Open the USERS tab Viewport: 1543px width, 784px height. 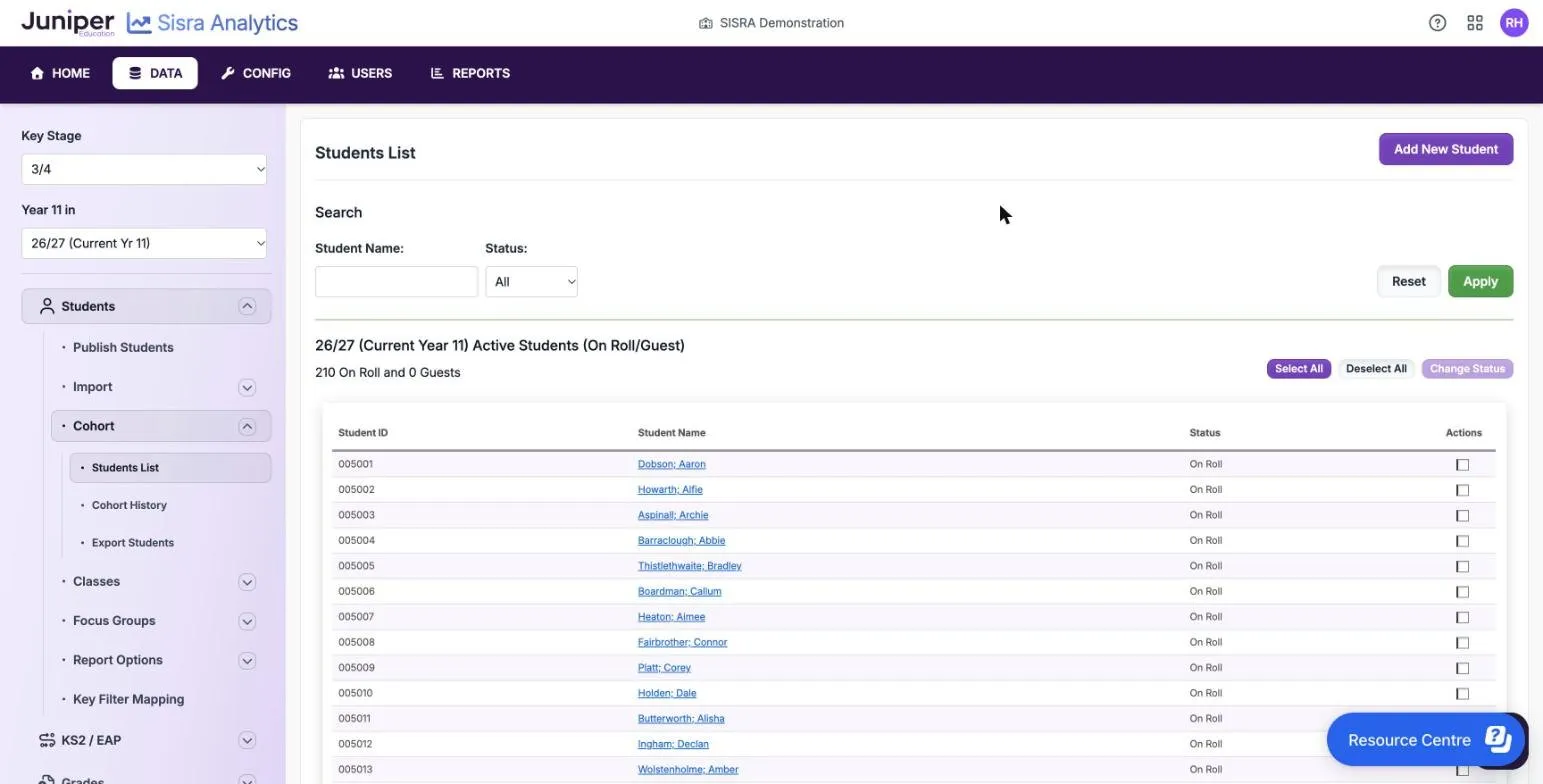coord(360,73)
